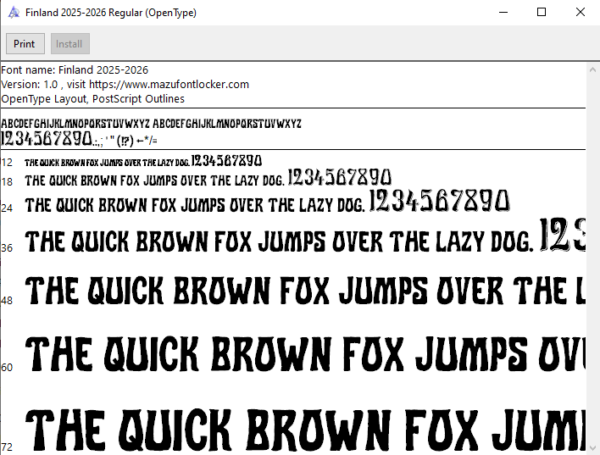This screenshot has width=600, height=455.
Task: Click the size 60 sample label
Action: click(x=7, y=368)
